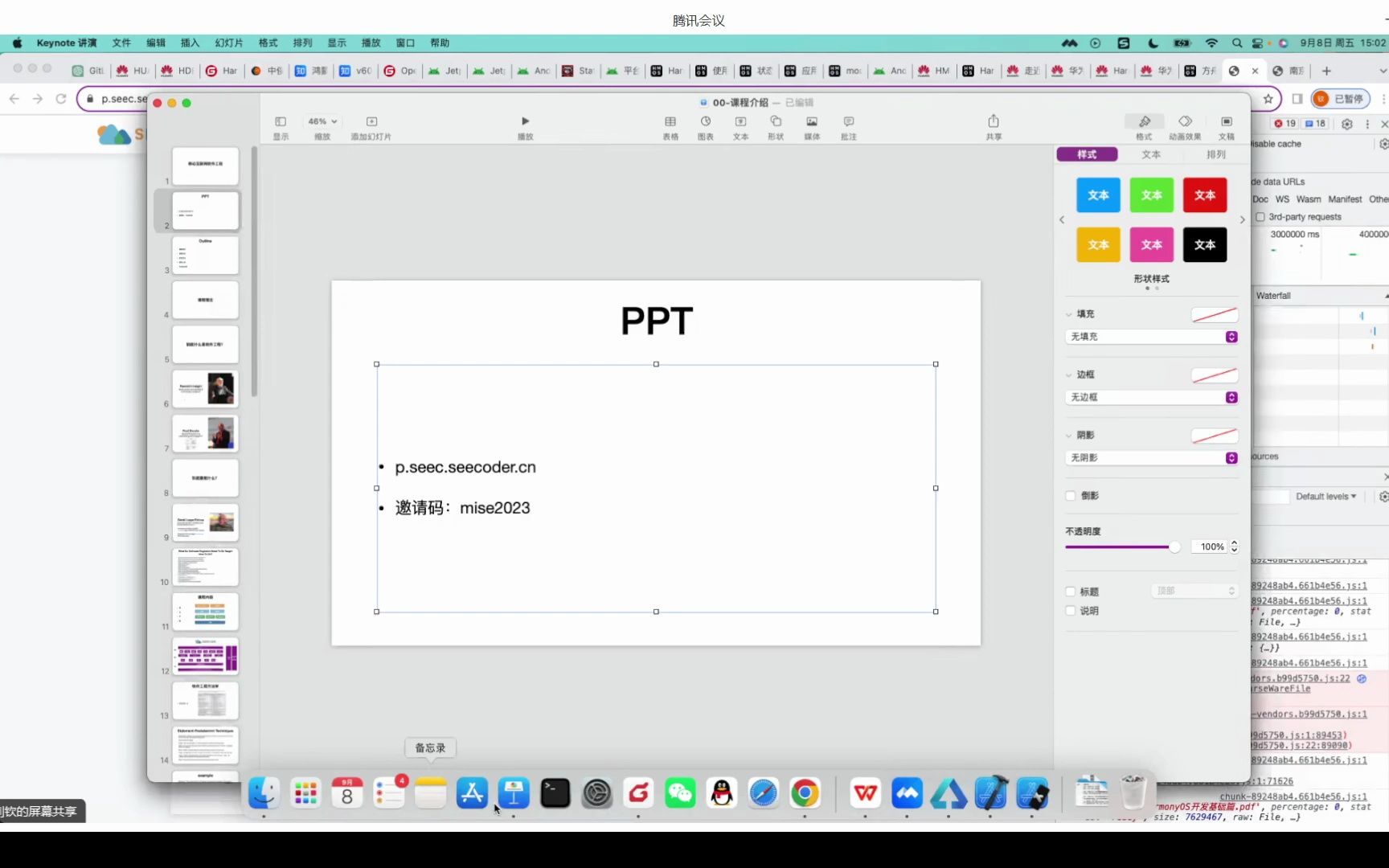Open the Format (格式) inspector
The width and height of the screenshot is (1389, 868).
click(1144, 127)
